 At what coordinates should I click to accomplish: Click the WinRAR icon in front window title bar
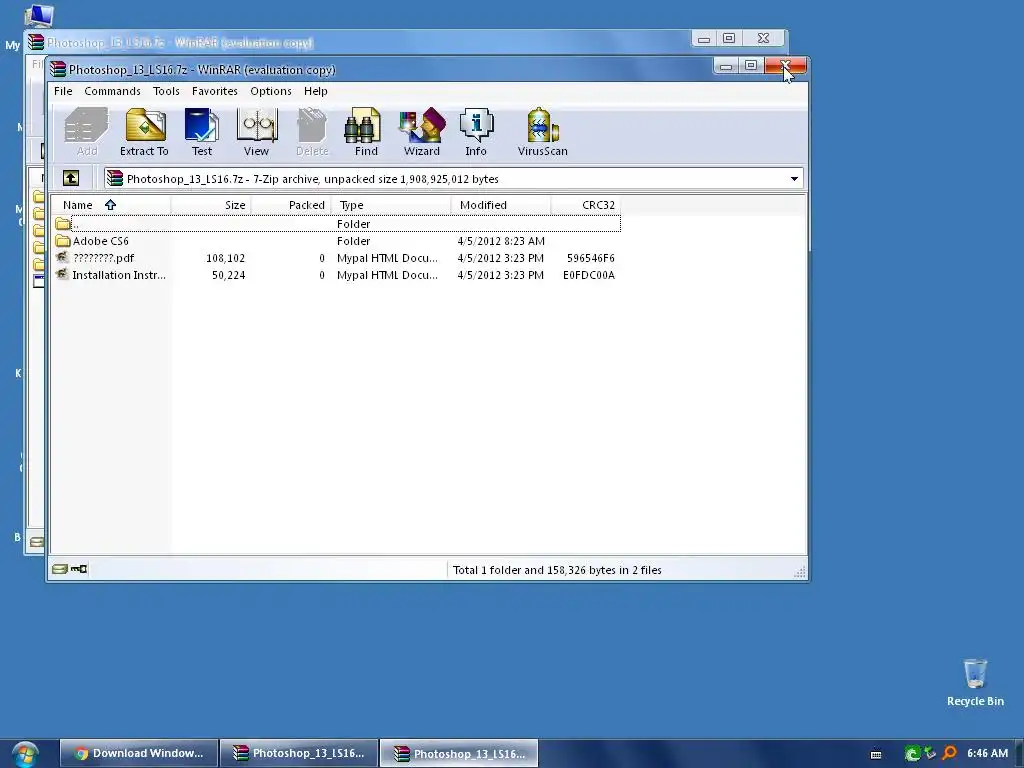[58, 69]
